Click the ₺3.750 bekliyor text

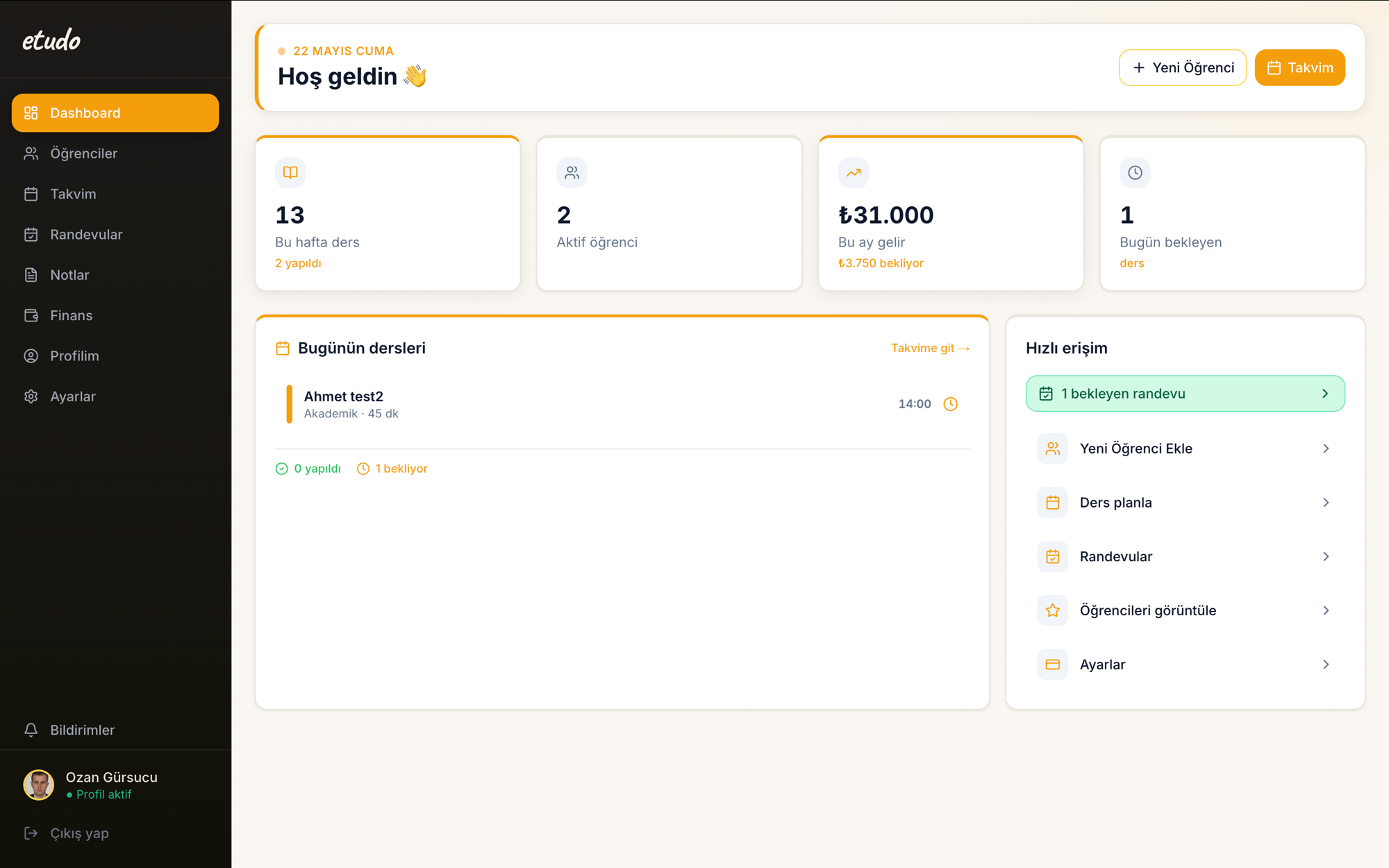tap(881, 263)
